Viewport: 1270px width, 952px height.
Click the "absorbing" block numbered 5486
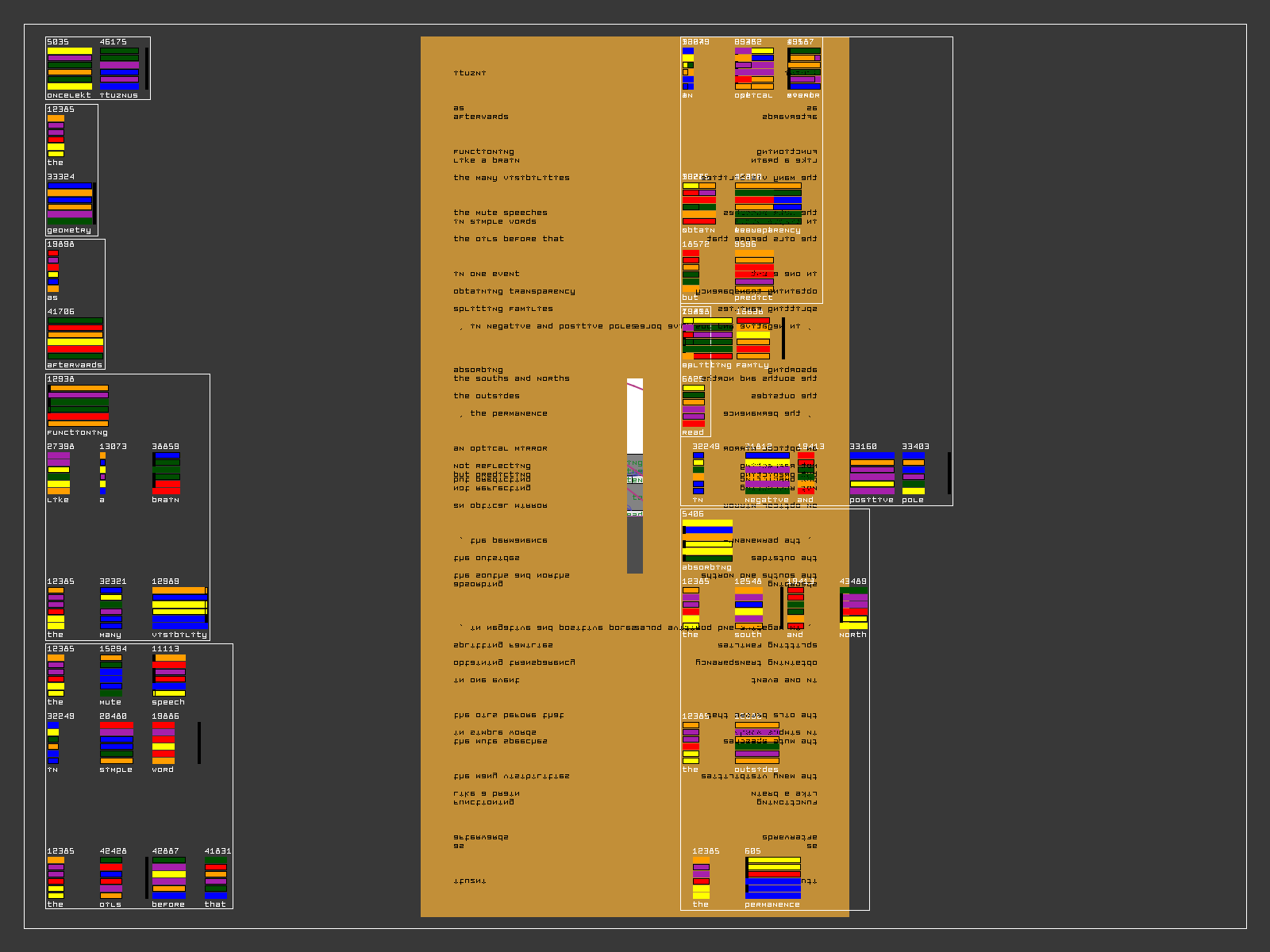707,540
